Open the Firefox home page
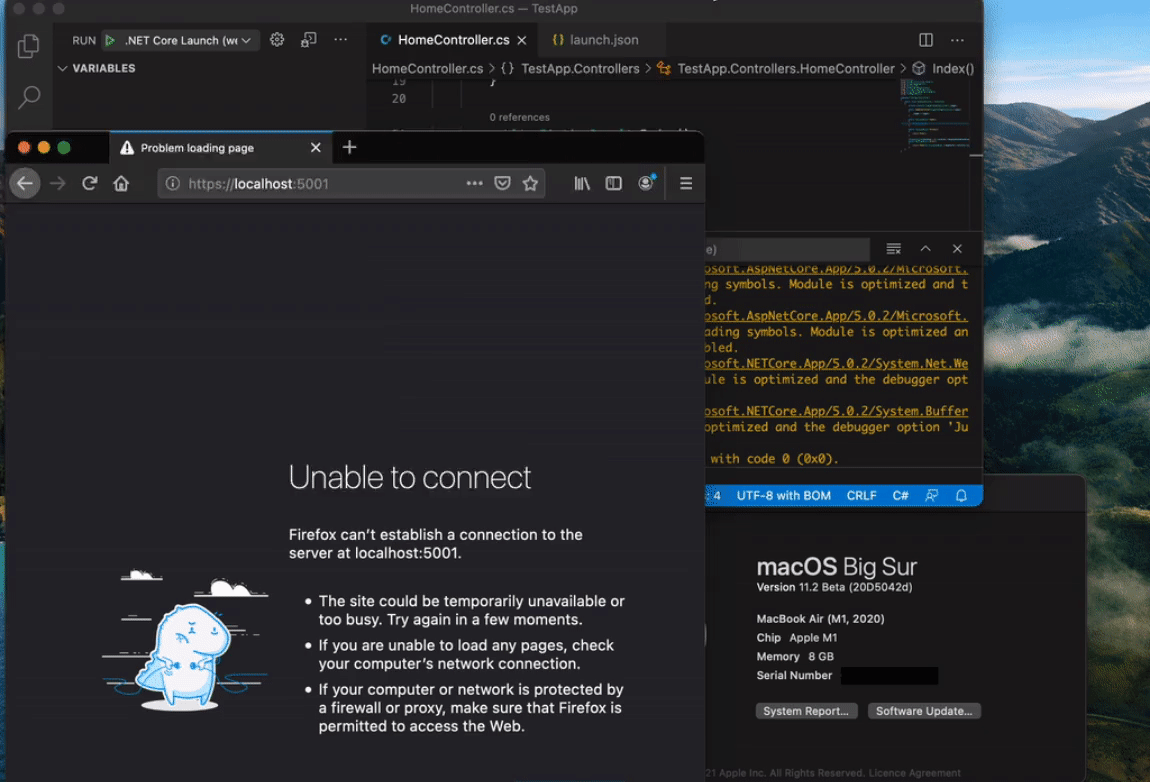The height and width of the screenshot is (782, 1150). click(x=121, y=183)
